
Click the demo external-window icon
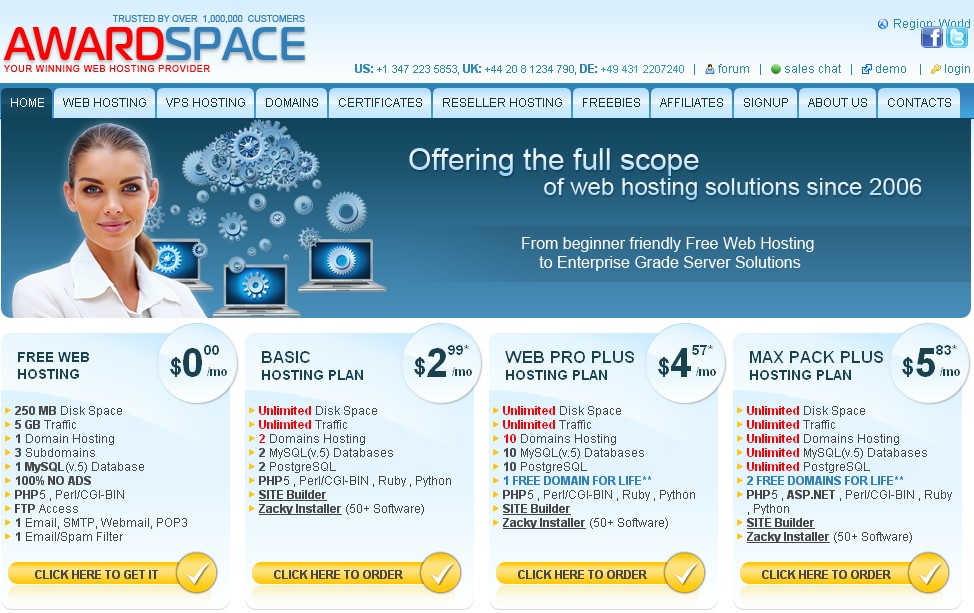[867, 69]
